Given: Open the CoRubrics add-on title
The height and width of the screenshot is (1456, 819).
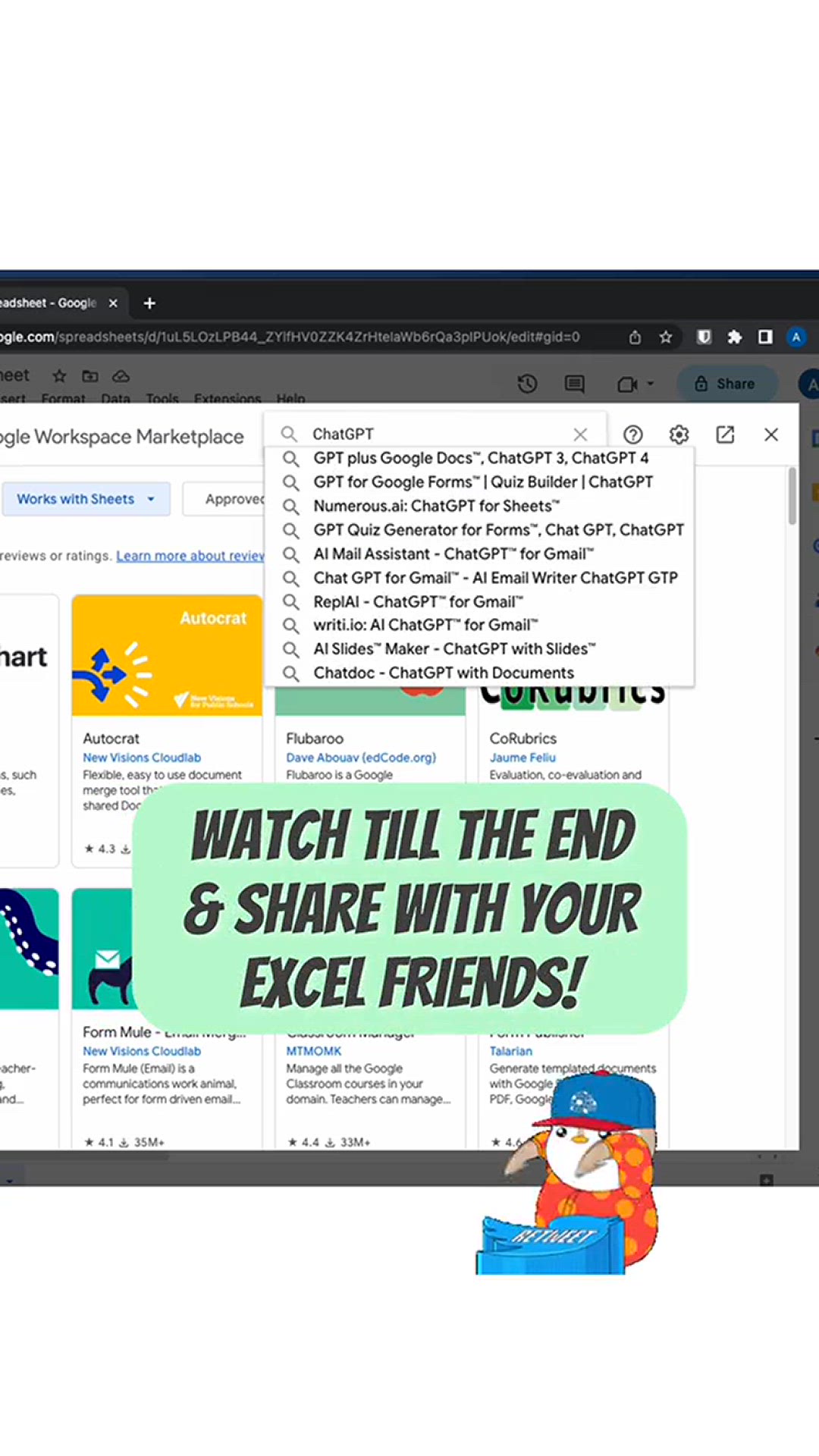Looking at the screenshot, I should 523,739.
